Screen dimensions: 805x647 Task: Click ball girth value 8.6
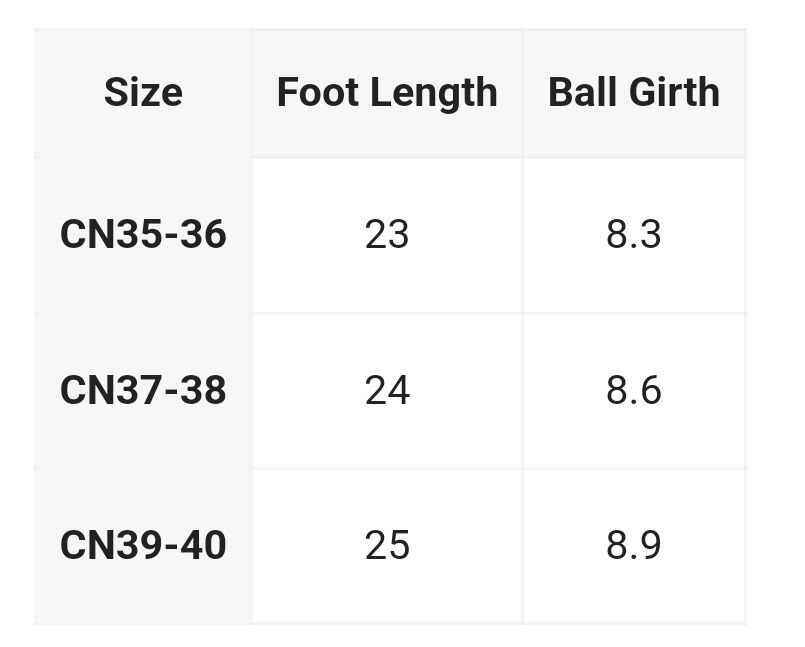click(634, 390)
